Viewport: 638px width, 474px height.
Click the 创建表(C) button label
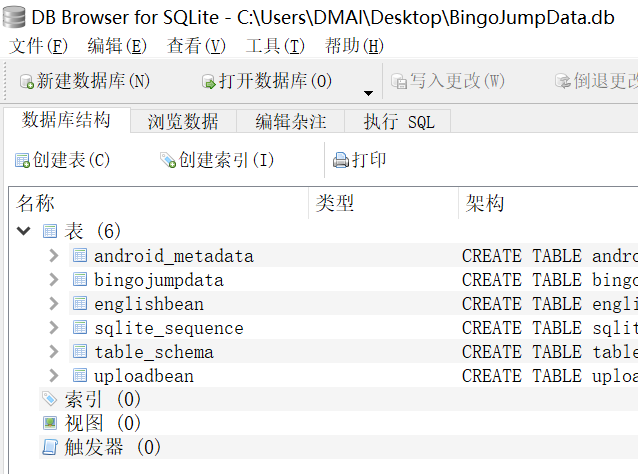pyautogui.click(x=71, y=160)
